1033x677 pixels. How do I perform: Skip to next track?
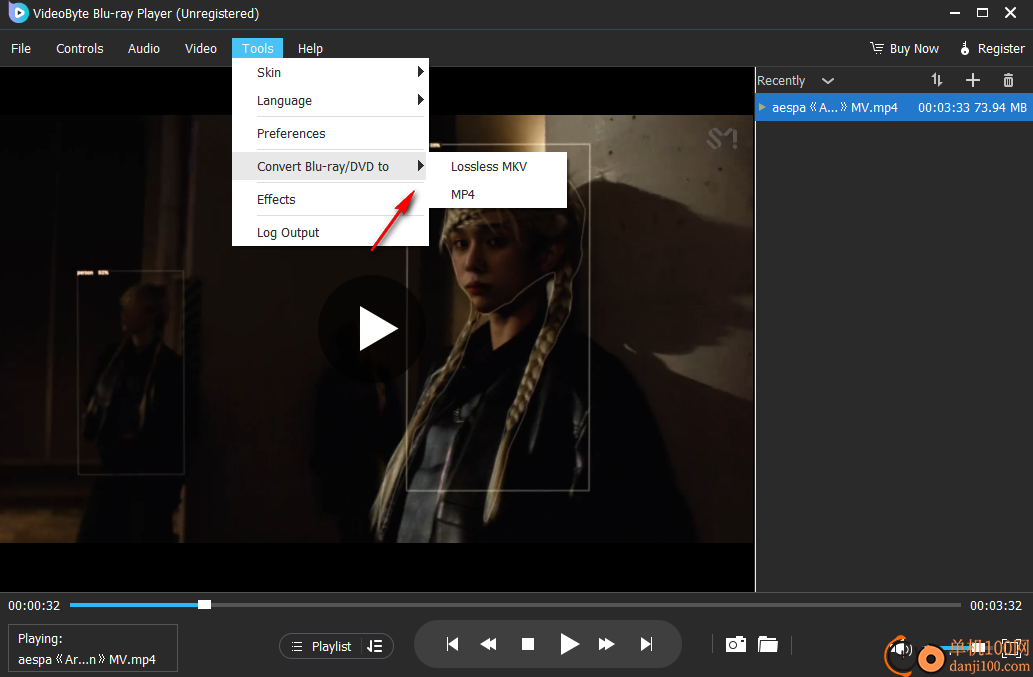tap(647, 644)
